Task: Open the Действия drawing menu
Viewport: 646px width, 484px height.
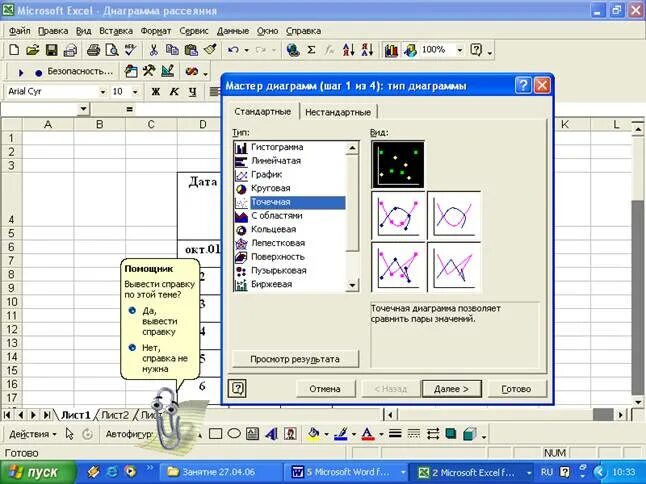Action: click(x=32, y=434)
